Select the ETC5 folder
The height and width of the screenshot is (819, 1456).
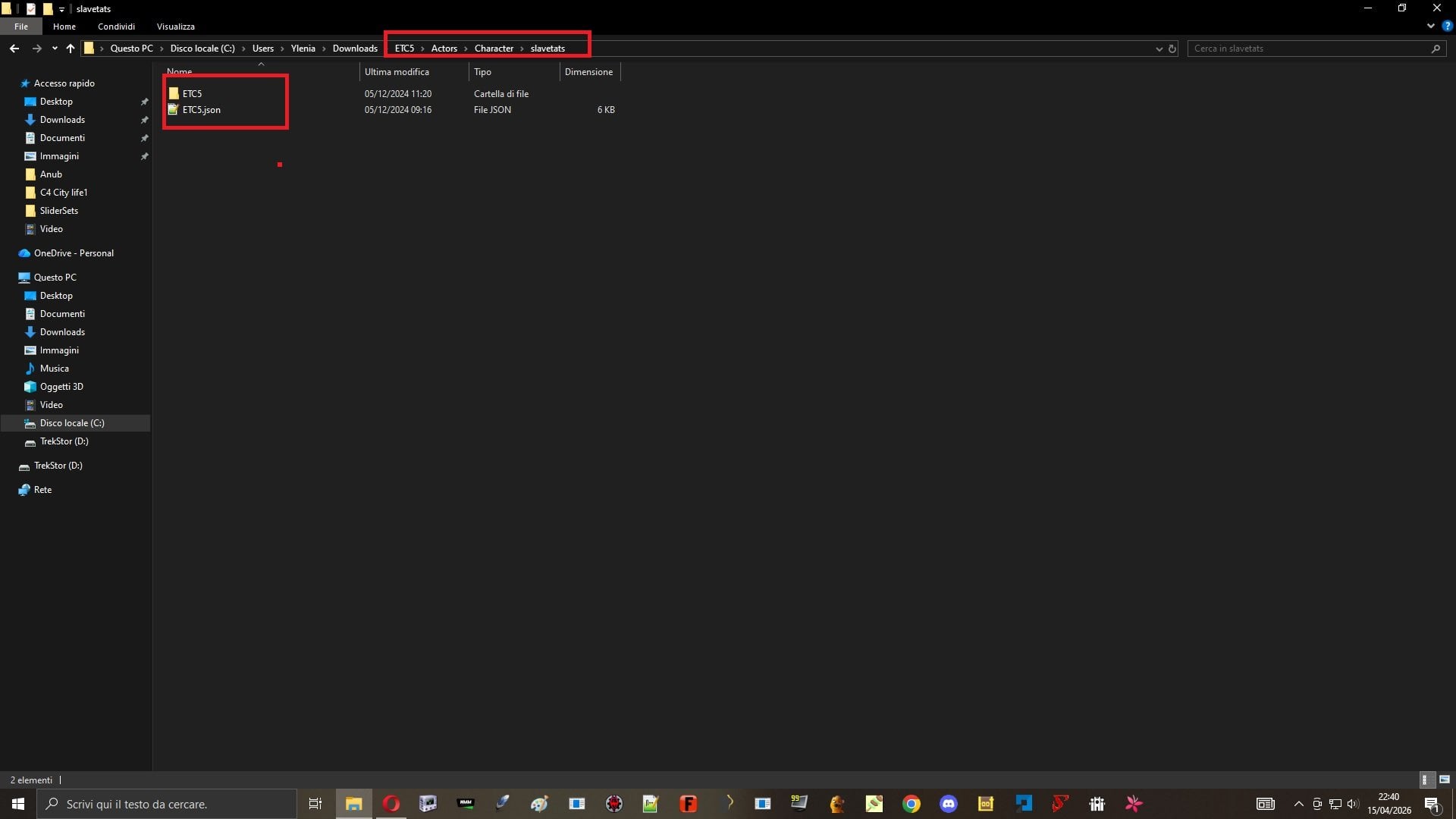tap(192, 94)
